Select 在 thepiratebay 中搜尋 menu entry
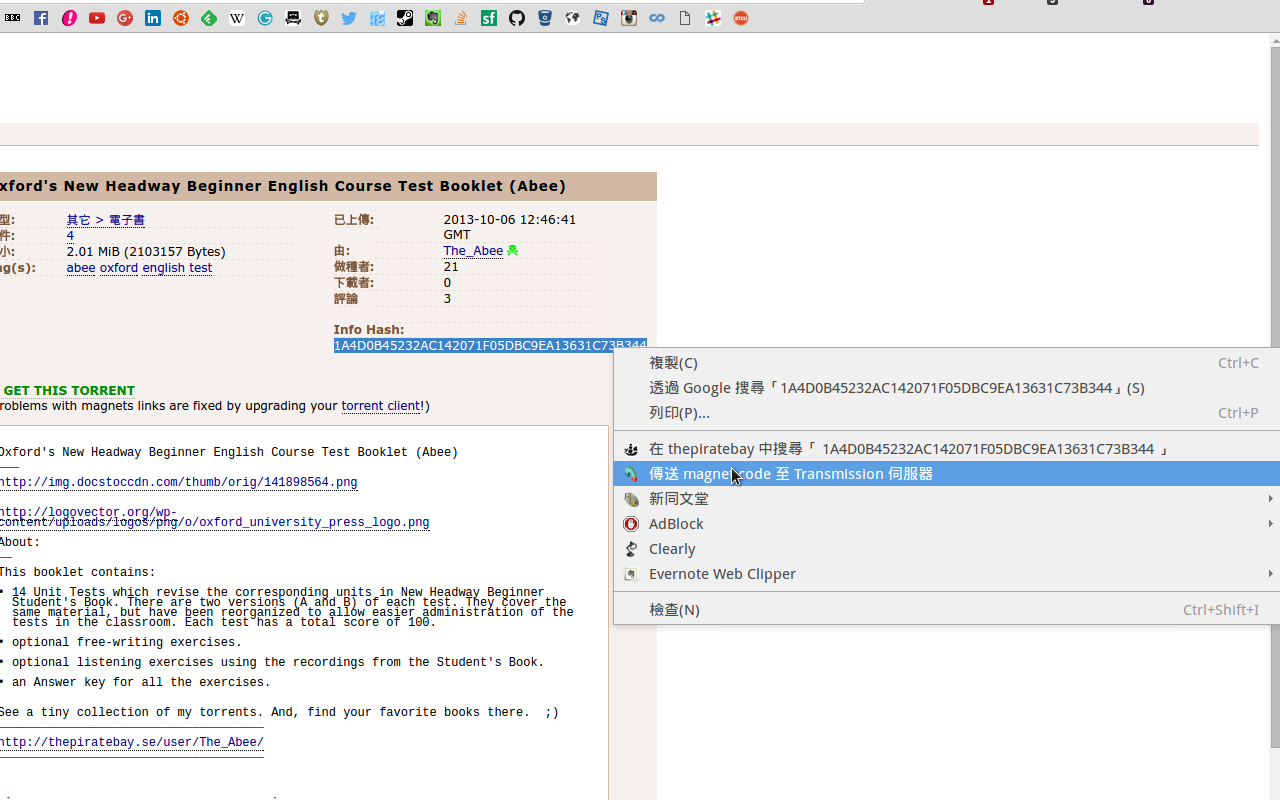 tap(946, 449)
